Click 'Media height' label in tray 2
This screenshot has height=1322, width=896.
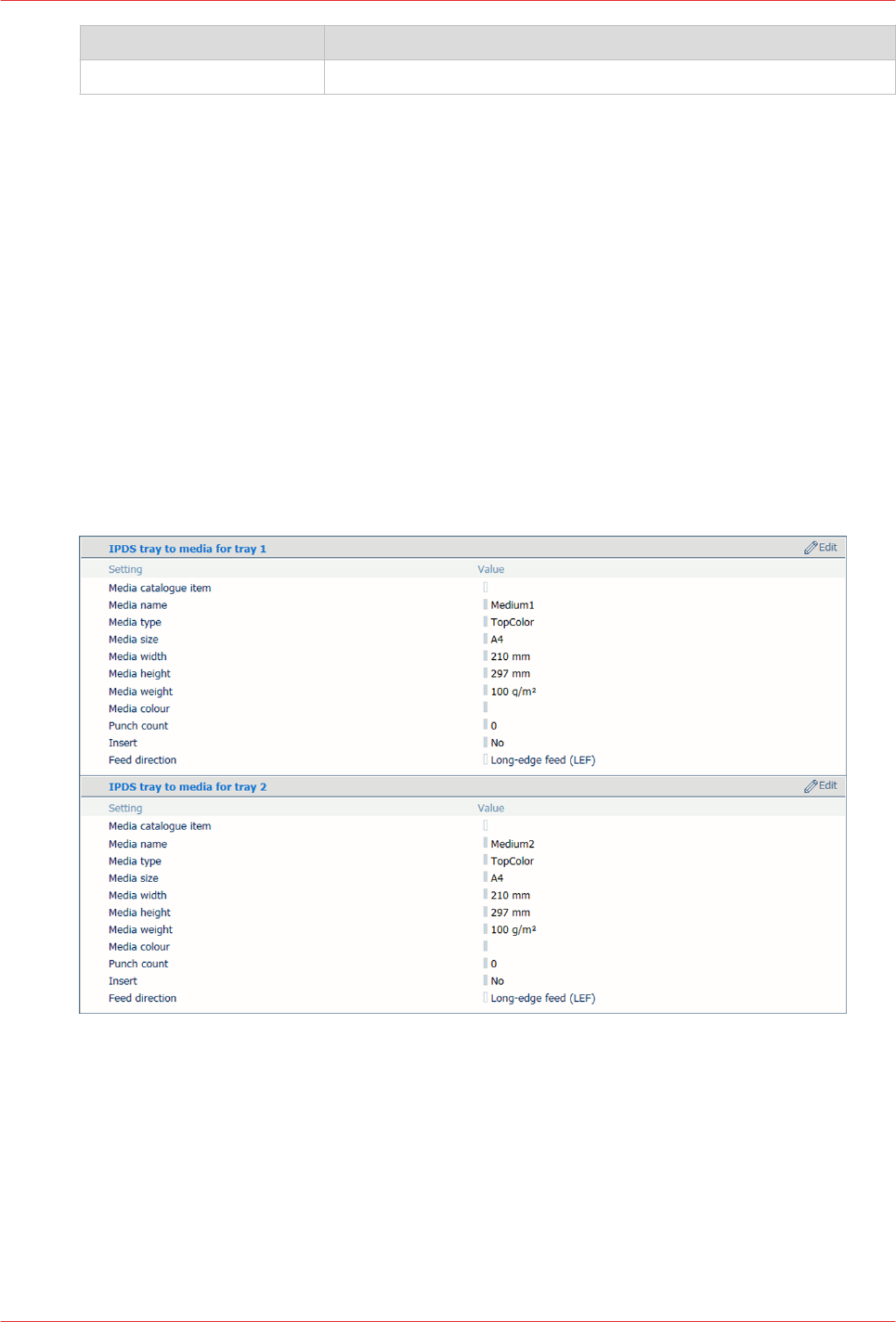coord(139,913)
